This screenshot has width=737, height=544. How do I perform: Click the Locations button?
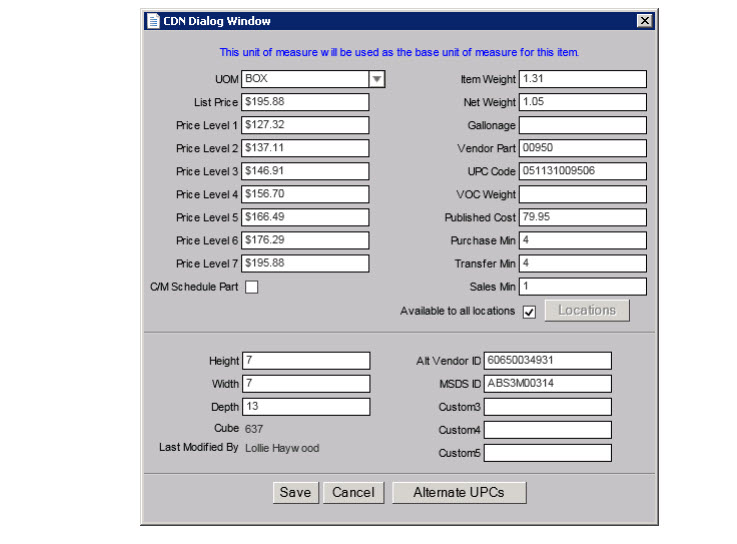[586, 311]
